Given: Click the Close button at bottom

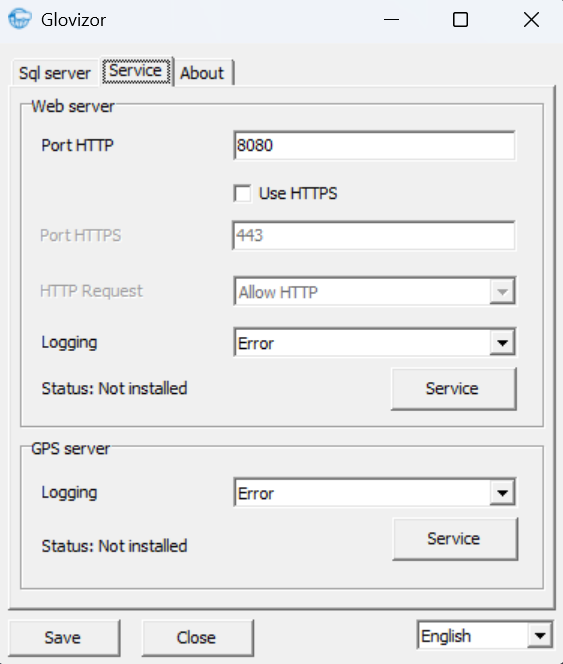Looking at the screenshot, I should pyautogui.click(x=197, y=638).
